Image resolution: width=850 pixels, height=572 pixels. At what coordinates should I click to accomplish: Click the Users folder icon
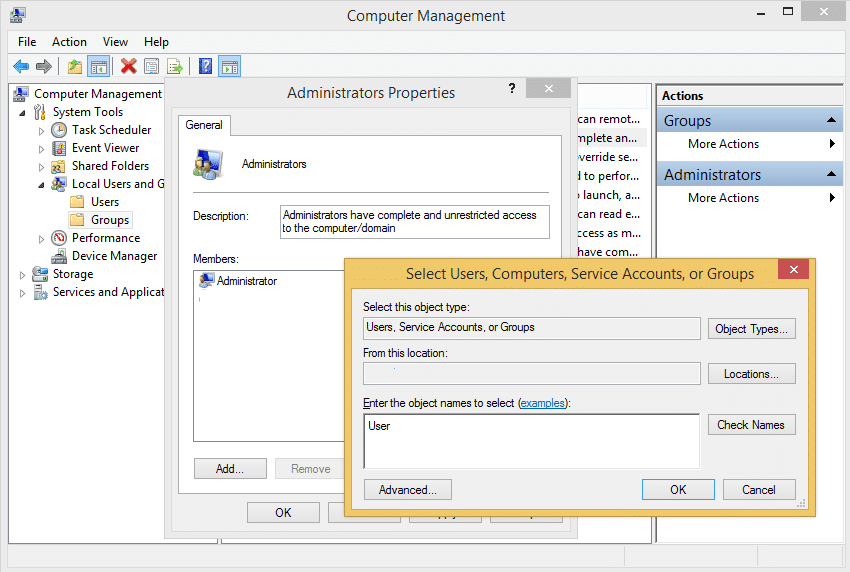(x=78, y=202)
